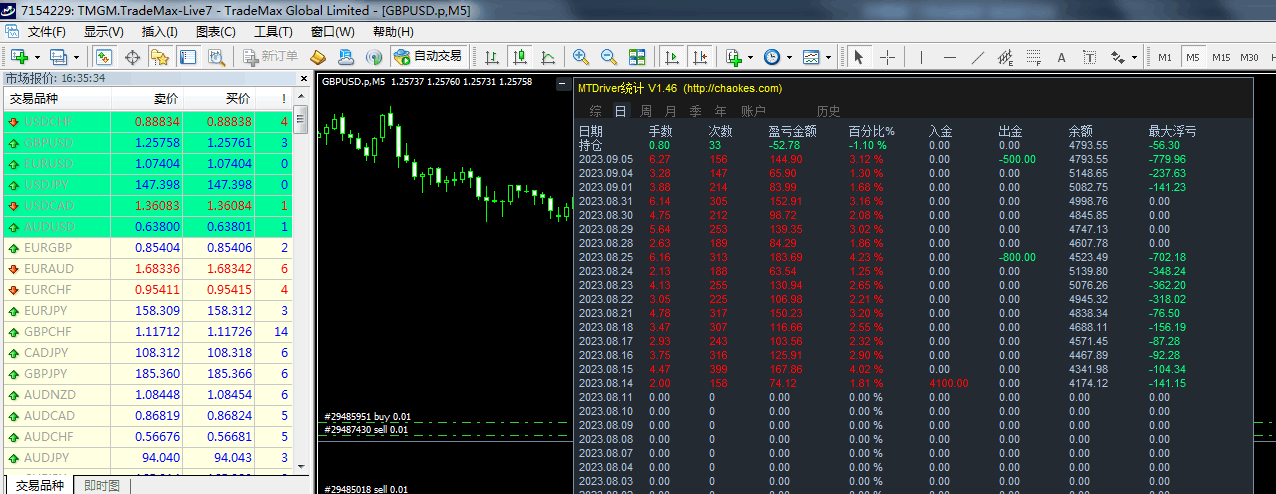Select the text A drawing tool

click(1061, 57)
